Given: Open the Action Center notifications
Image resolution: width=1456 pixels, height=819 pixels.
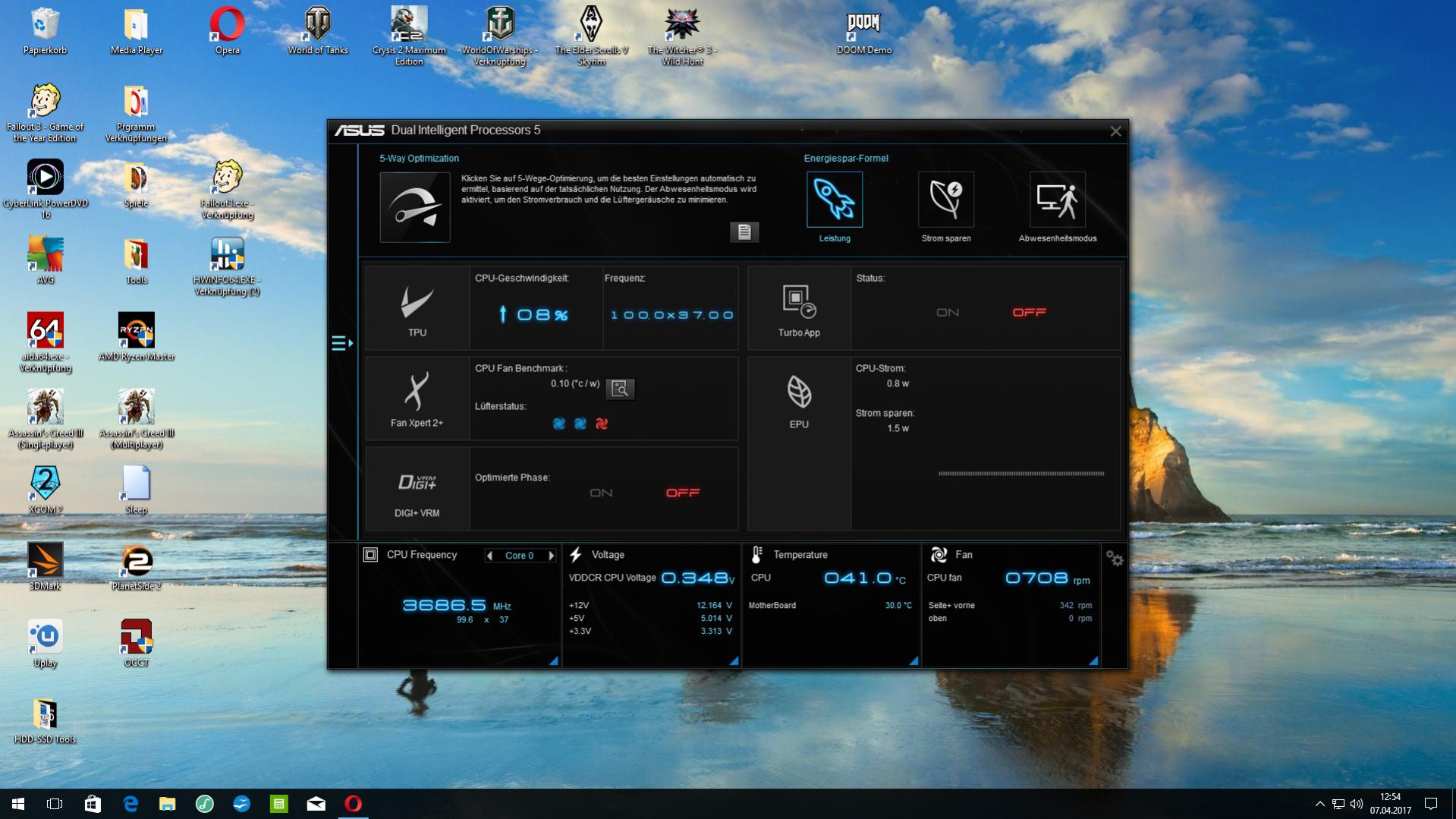Looking at the screenshot, I should 1431,804.
